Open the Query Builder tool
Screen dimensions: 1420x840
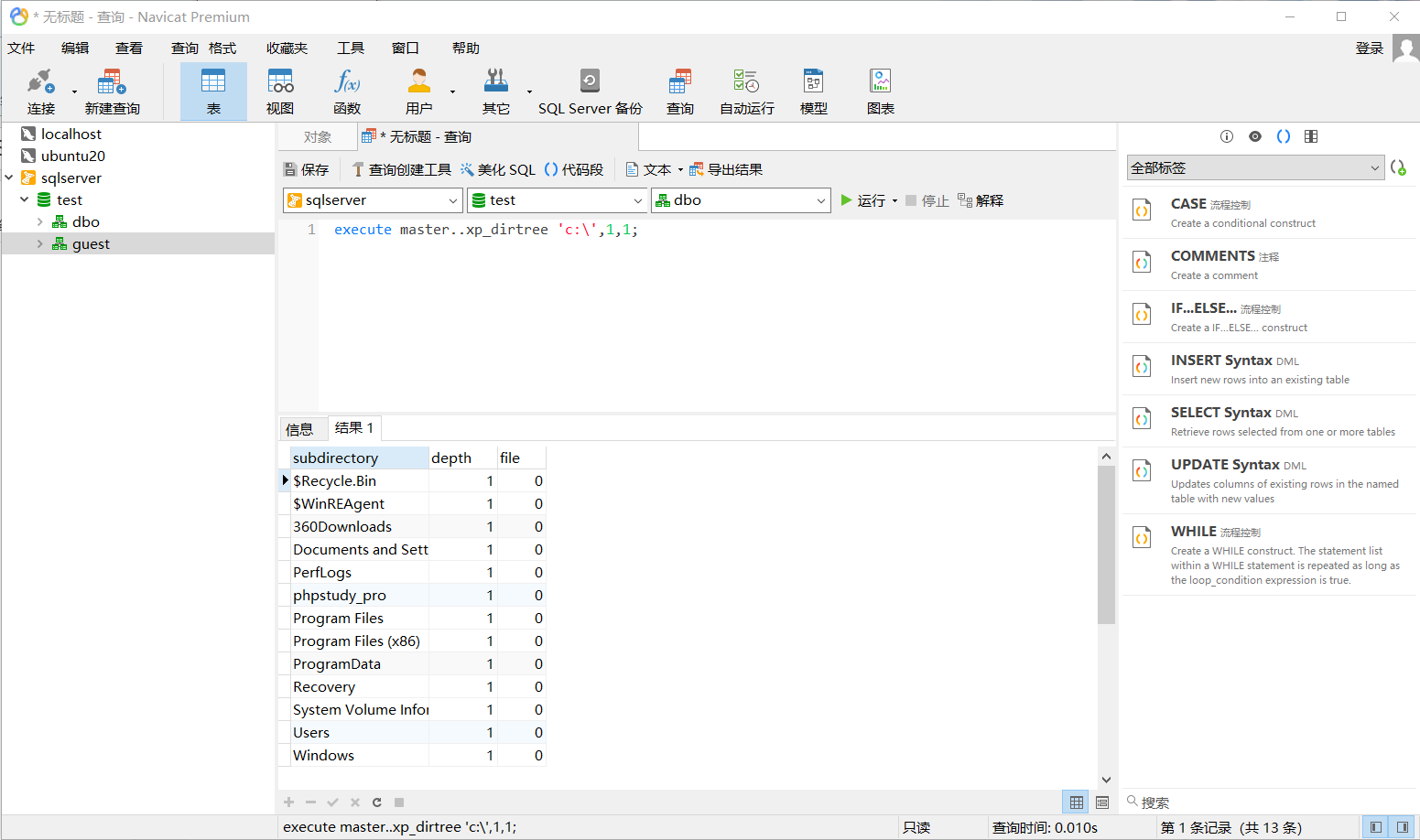[402, 170]
